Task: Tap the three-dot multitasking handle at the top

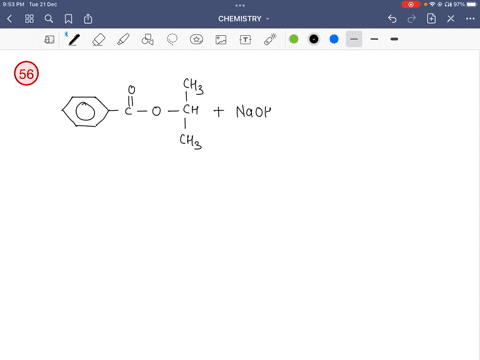Action: click(240, 5)
